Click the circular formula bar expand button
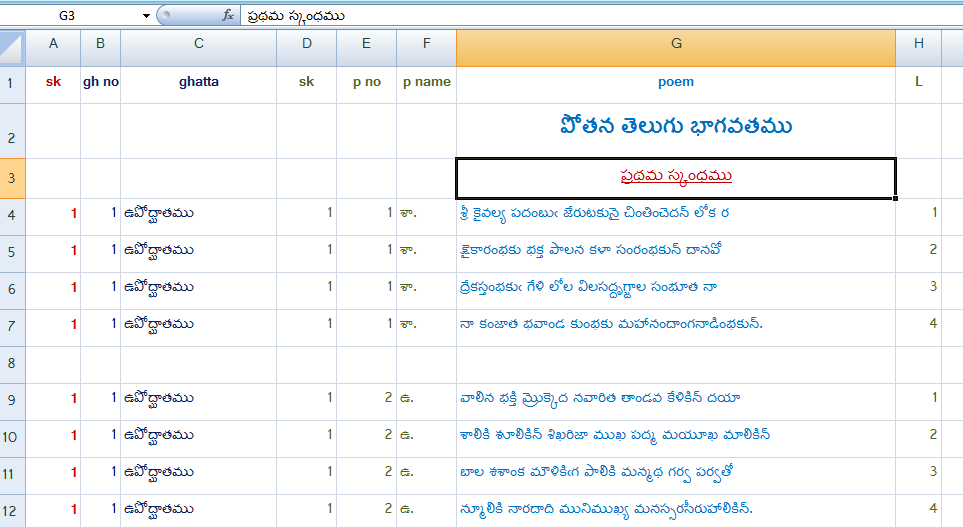Viewport: 963px width, 527px height. (166, 15)
